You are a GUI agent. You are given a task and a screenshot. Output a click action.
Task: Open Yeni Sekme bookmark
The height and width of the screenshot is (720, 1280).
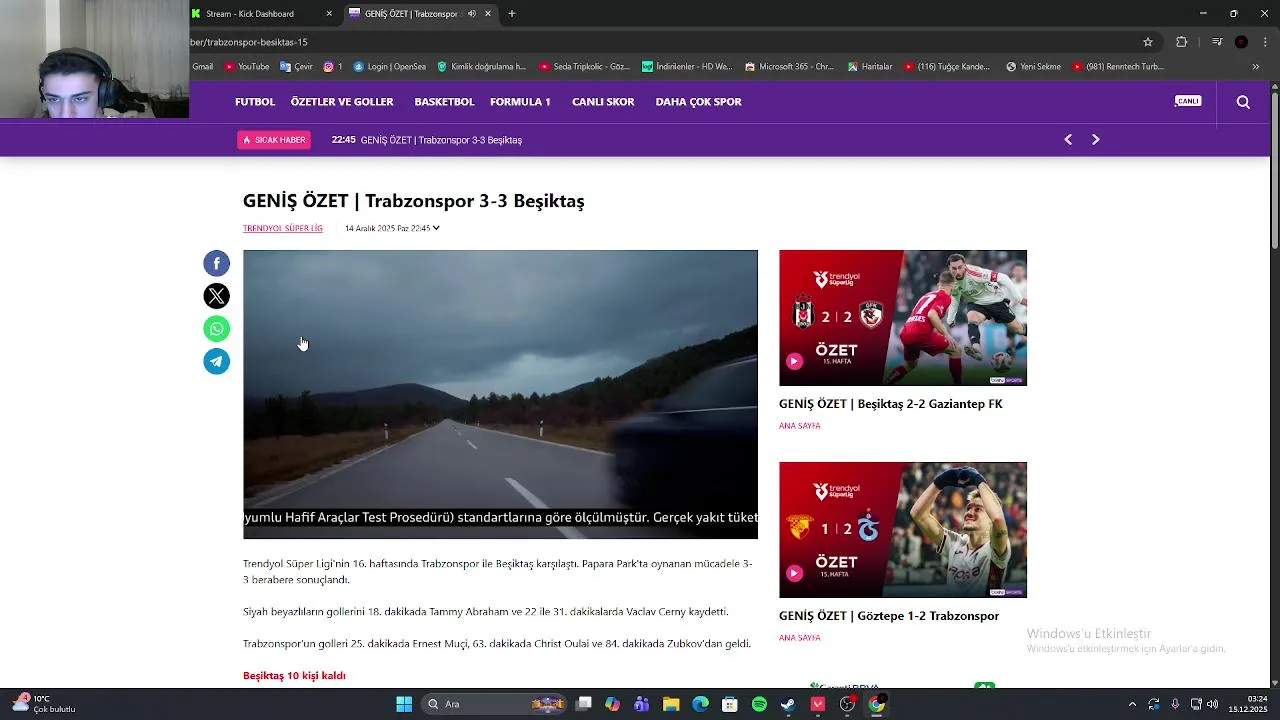coord(1034,67)
